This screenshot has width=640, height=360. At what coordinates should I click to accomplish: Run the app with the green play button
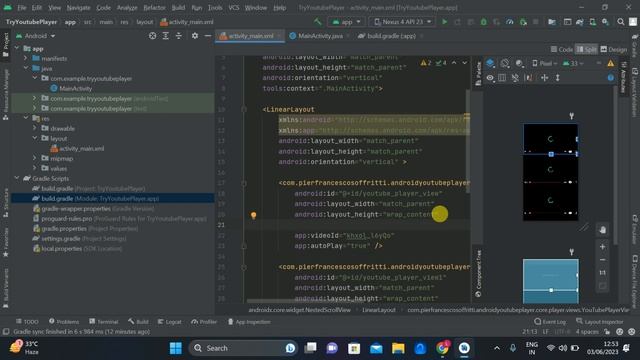444,22
